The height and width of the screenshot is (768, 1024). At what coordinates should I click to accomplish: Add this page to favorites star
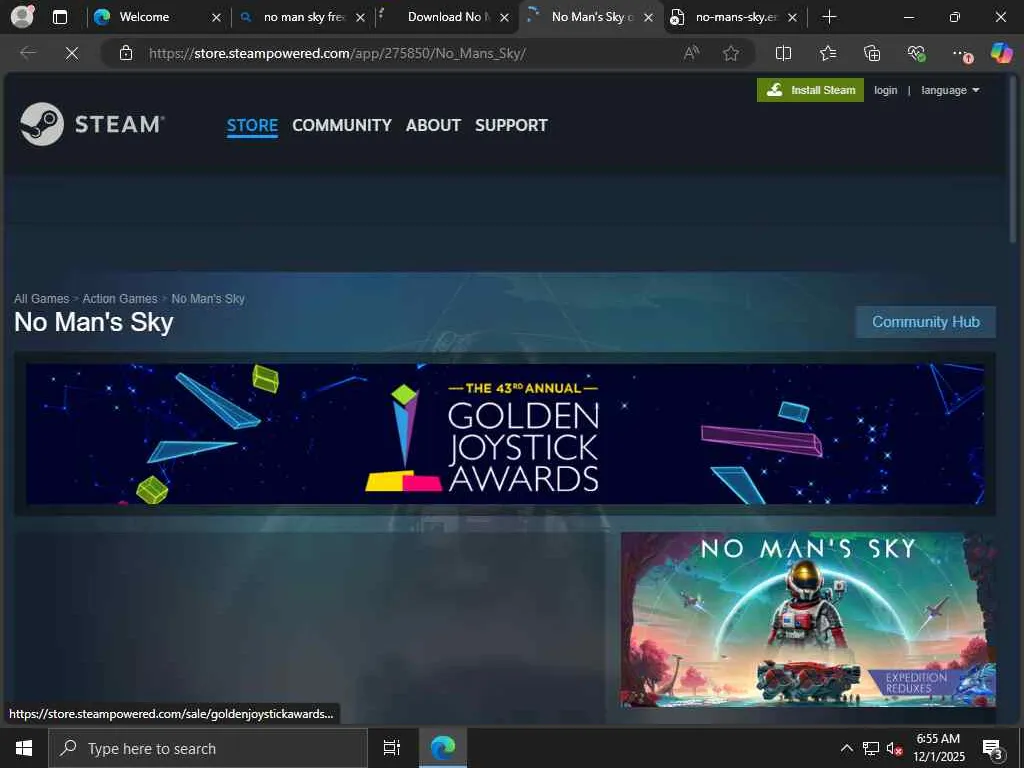tap(731, 53)
